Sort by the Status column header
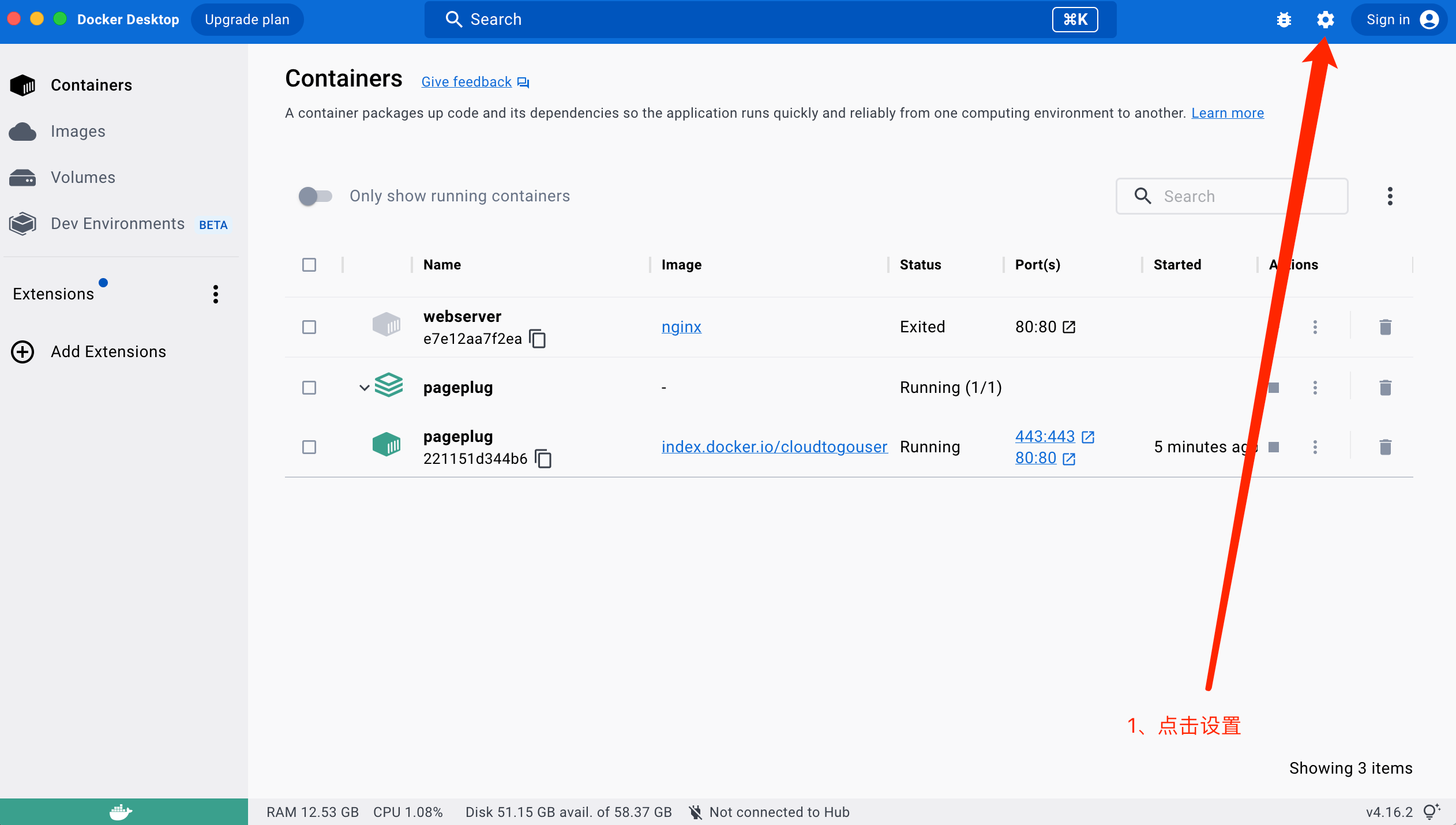This screenshot has height=825, width=1456. pyautogui.click(x=920, y=265)
